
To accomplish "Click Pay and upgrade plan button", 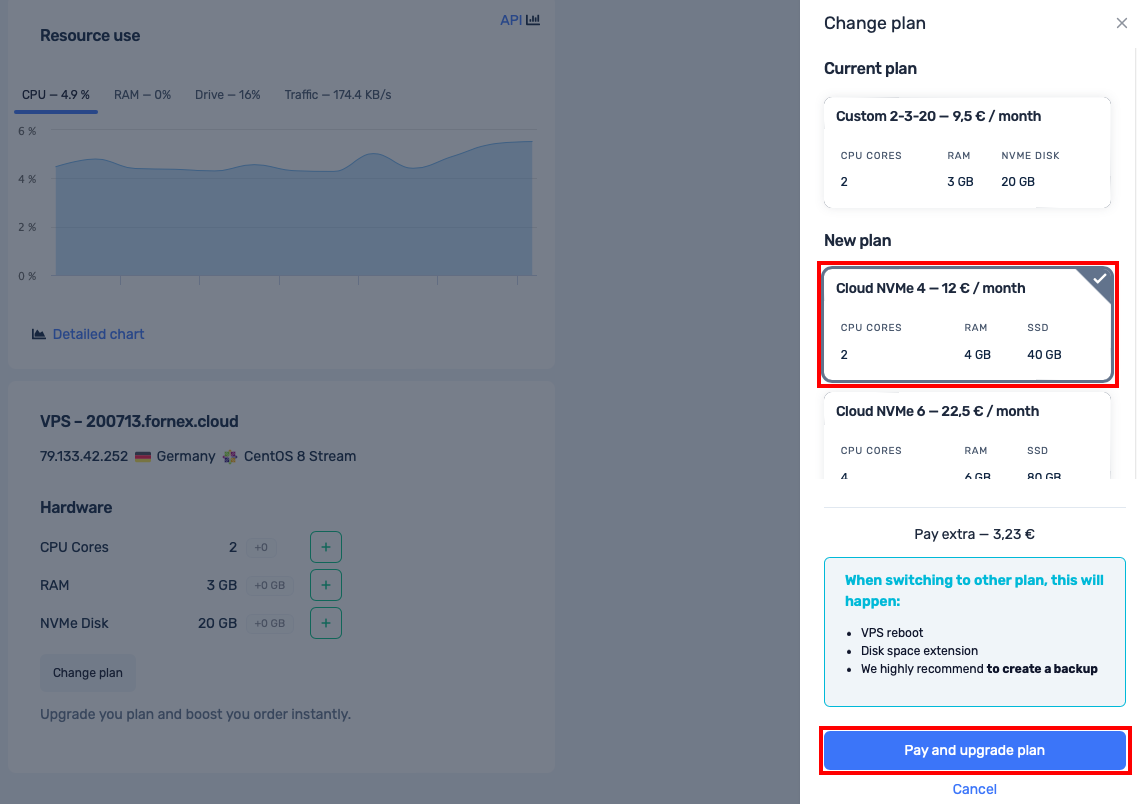I will click(x=975, y=750).
